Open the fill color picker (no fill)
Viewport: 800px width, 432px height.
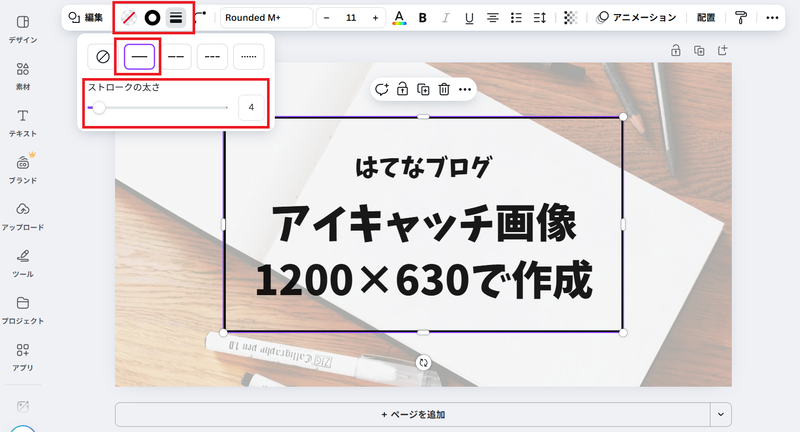pos(129,18)
